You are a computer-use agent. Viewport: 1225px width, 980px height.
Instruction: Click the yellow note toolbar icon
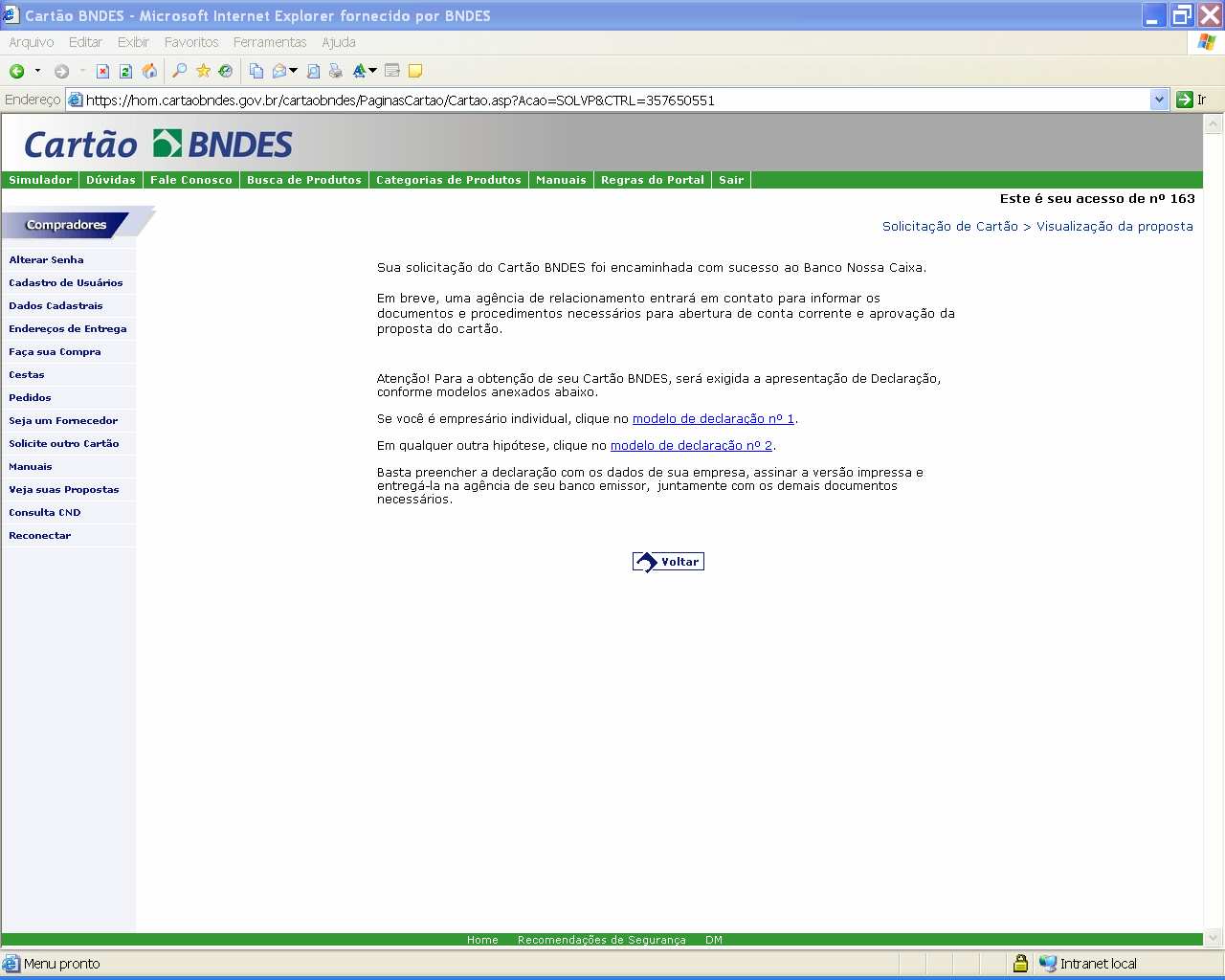click(x=415, y=71)
